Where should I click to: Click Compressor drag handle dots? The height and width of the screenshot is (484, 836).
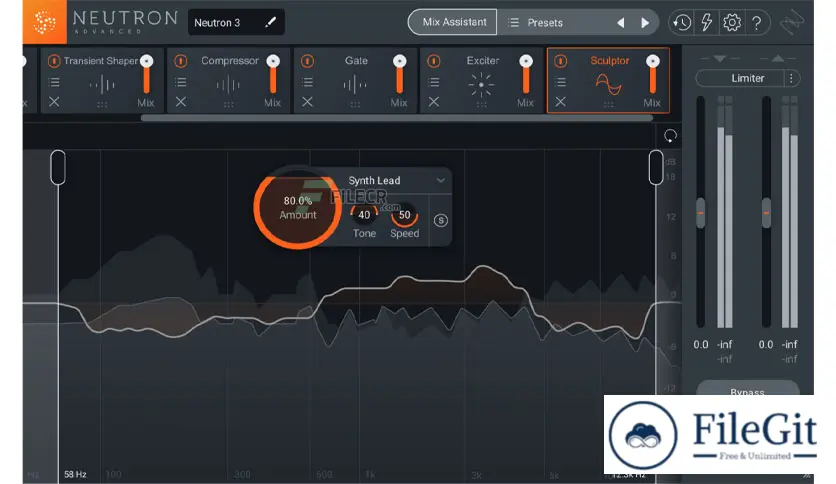(229, 105)
